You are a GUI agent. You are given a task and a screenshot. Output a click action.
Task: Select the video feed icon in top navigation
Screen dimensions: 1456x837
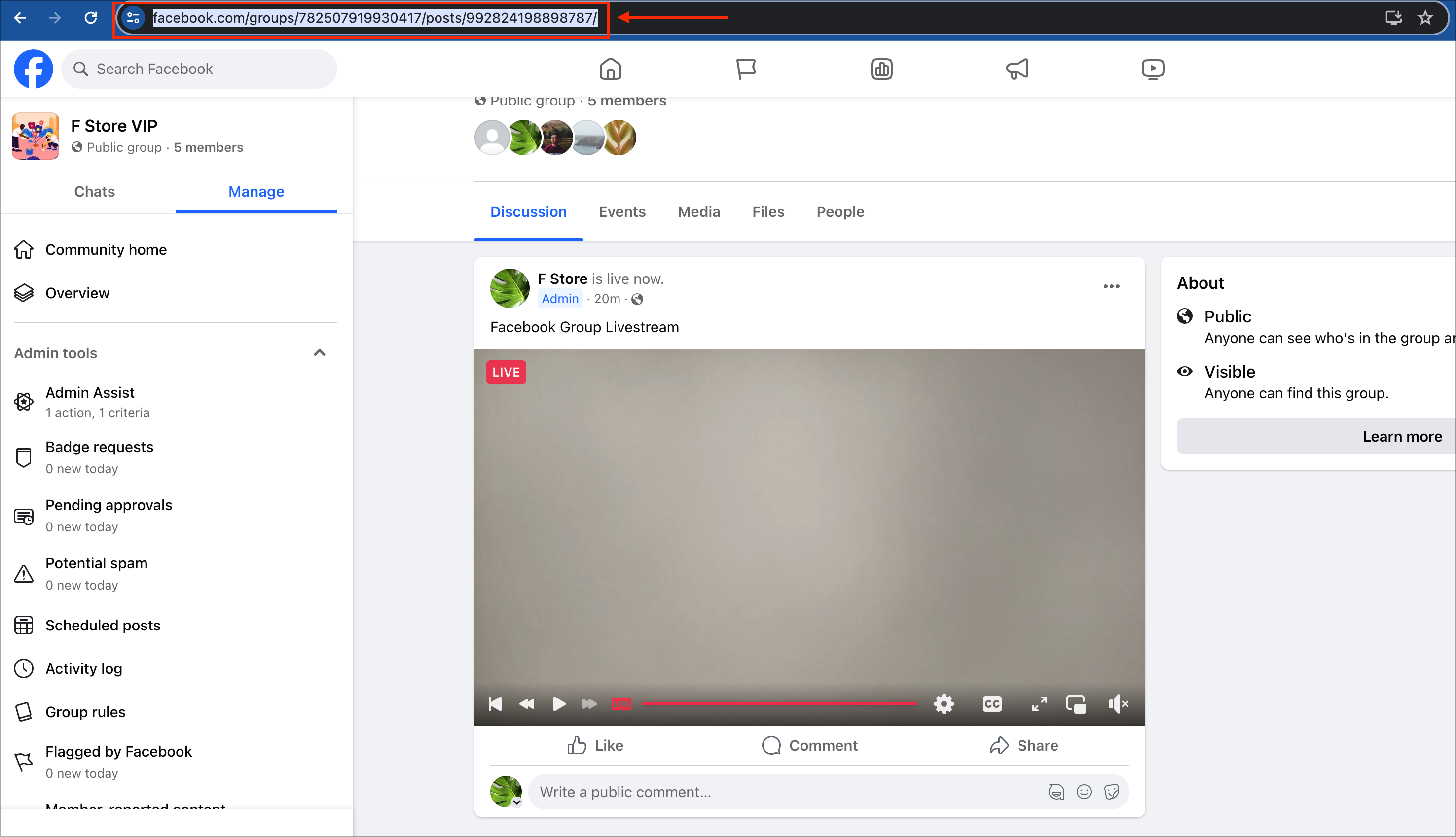click(x=1152, y=69)
